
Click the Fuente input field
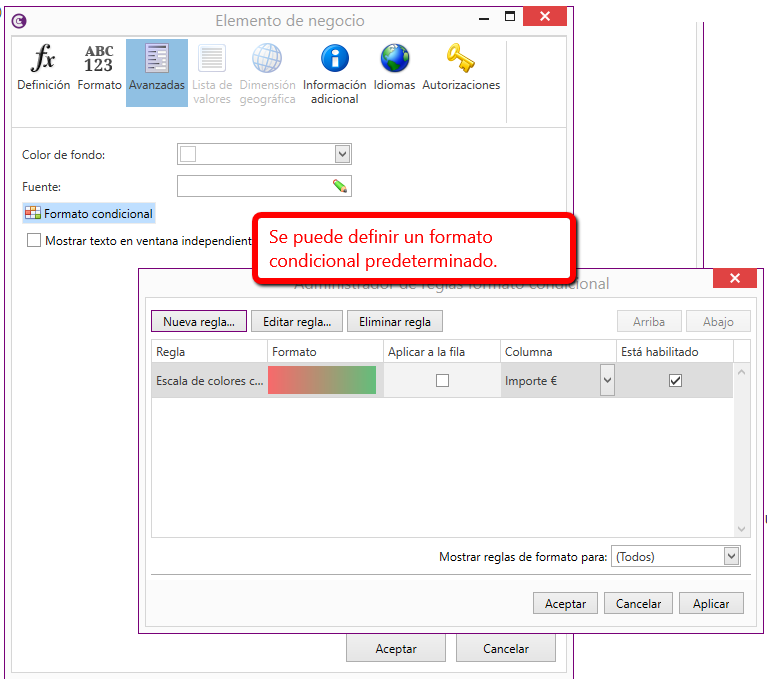click(254, 186)
